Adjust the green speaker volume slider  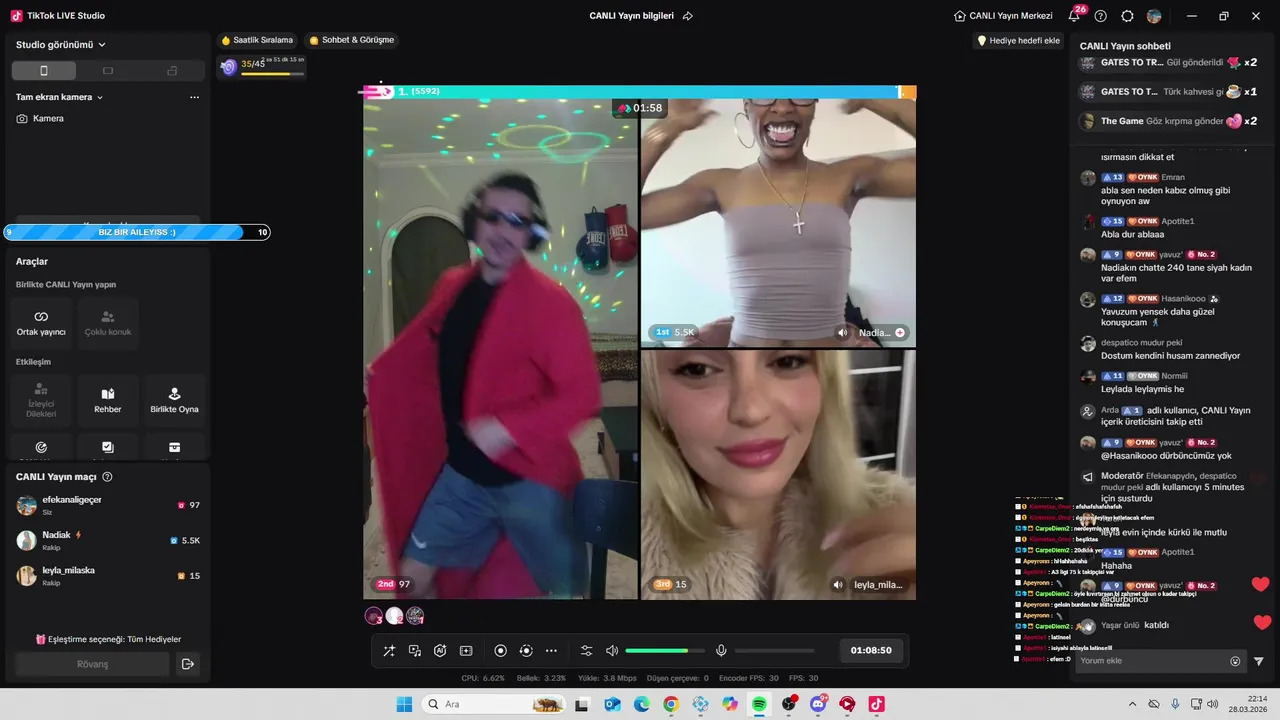coord(664,651)
